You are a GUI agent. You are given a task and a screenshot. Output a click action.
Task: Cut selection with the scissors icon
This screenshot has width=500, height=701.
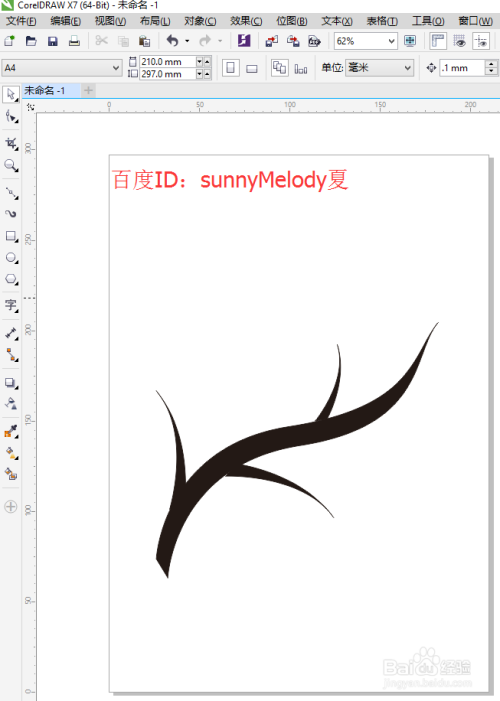click(102, 41)
